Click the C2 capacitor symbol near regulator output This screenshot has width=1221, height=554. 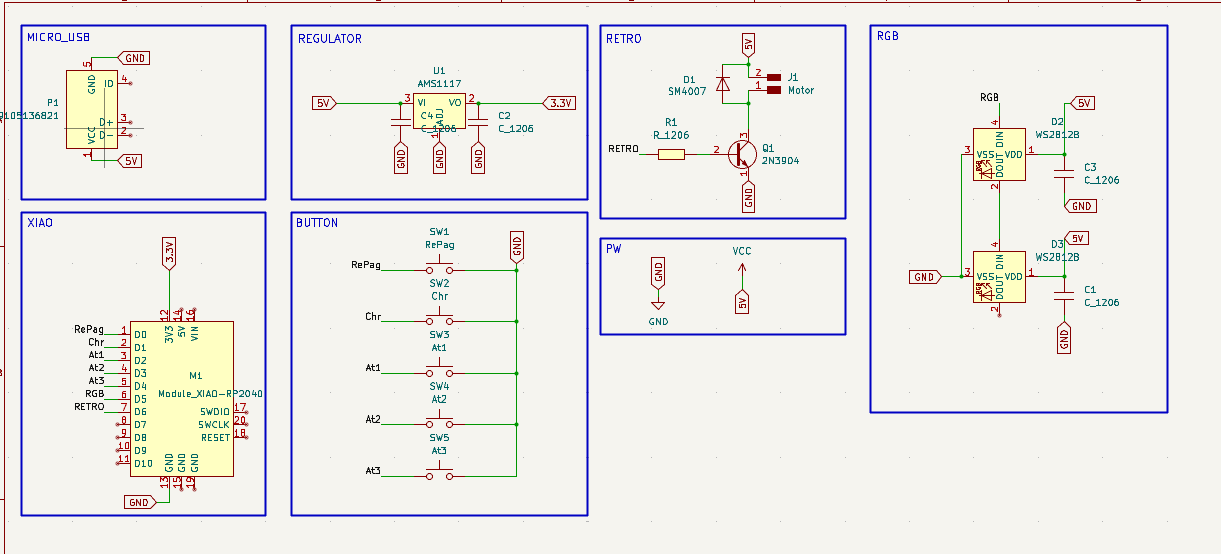coord(478,121)
